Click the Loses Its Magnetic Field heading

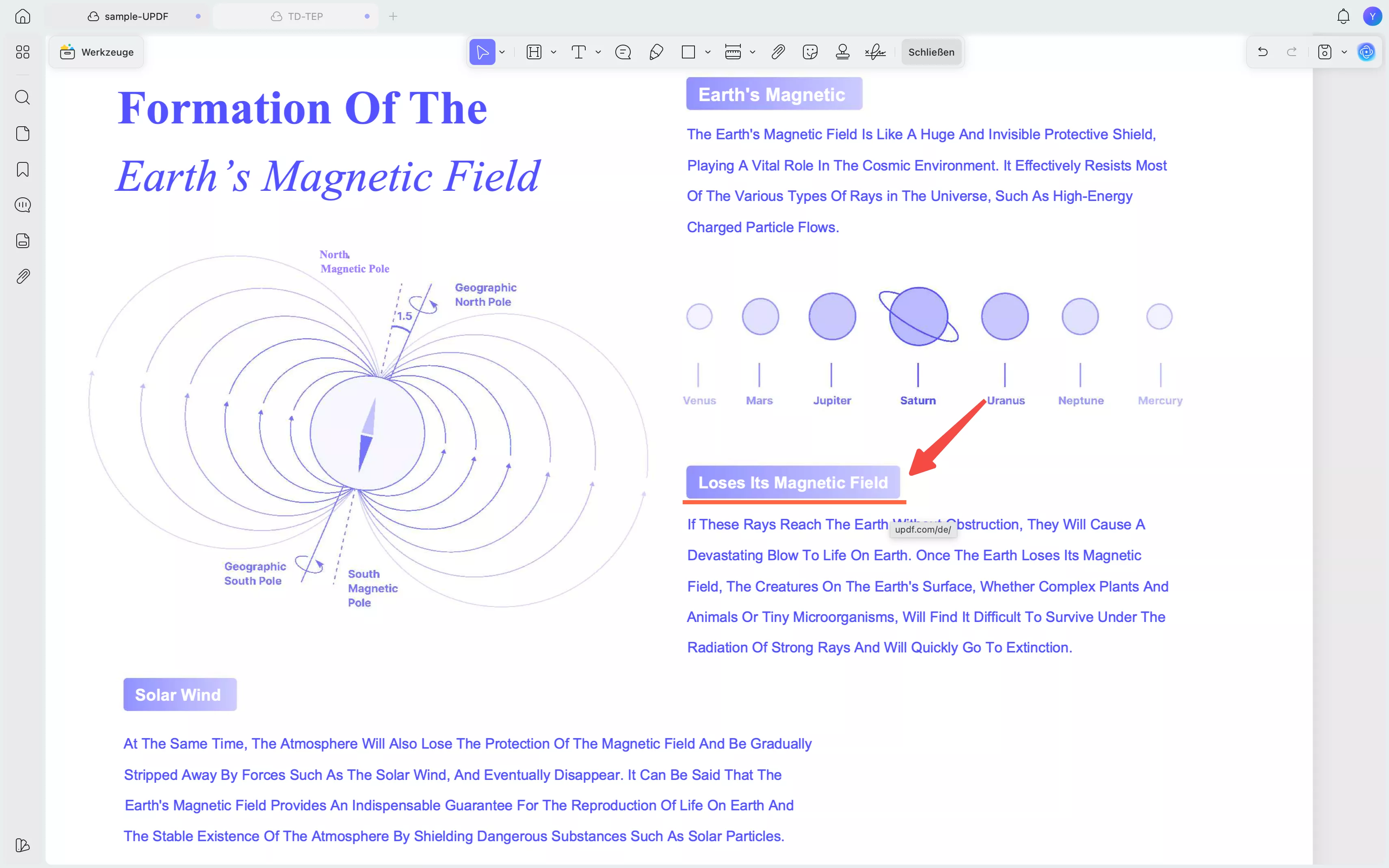tap(792, 482)
